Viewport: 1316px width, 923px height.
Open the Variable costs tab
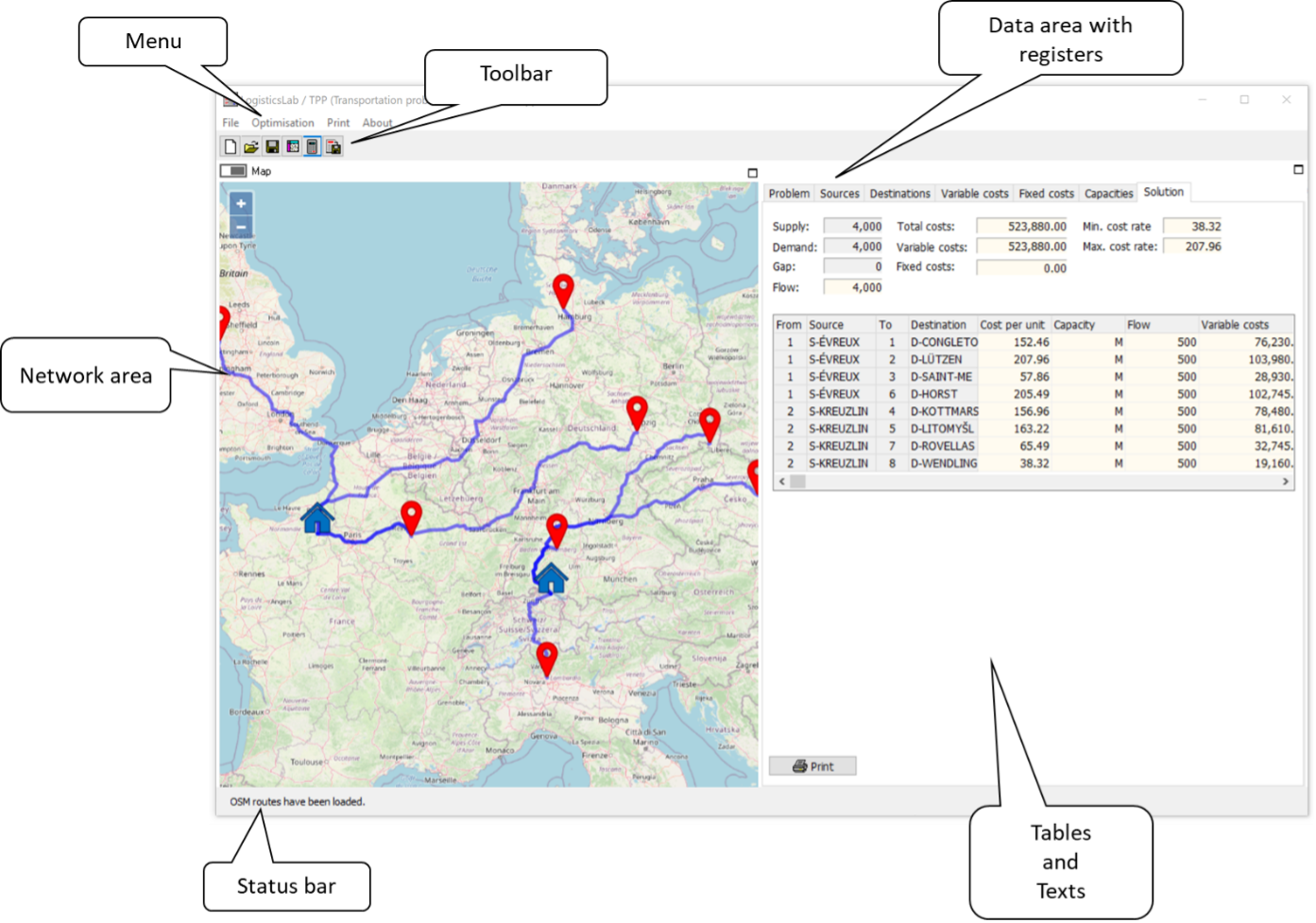click(x=974, y=194)
